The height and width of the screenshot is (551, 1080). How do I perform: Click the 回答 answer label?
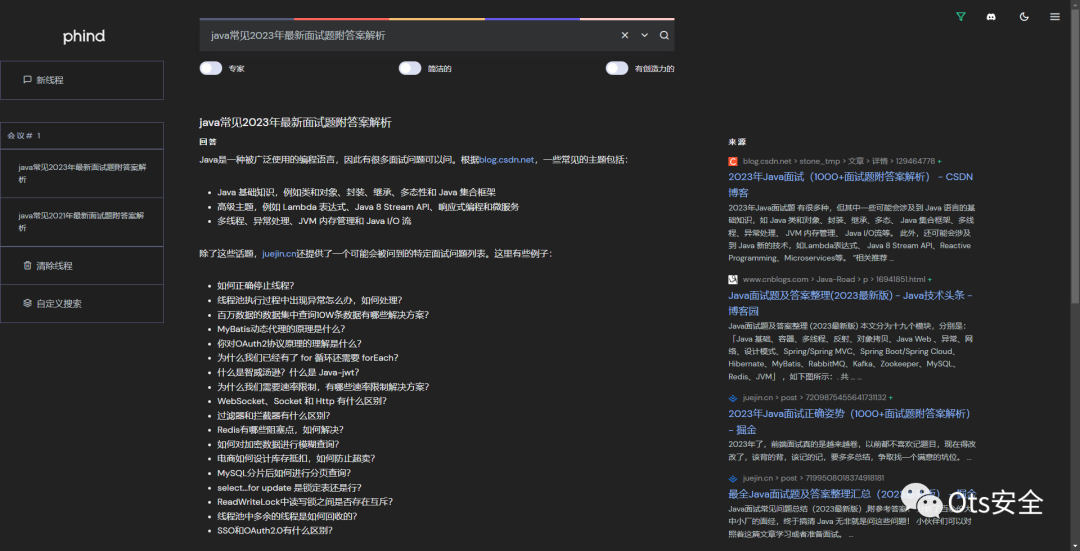(208, 142)
